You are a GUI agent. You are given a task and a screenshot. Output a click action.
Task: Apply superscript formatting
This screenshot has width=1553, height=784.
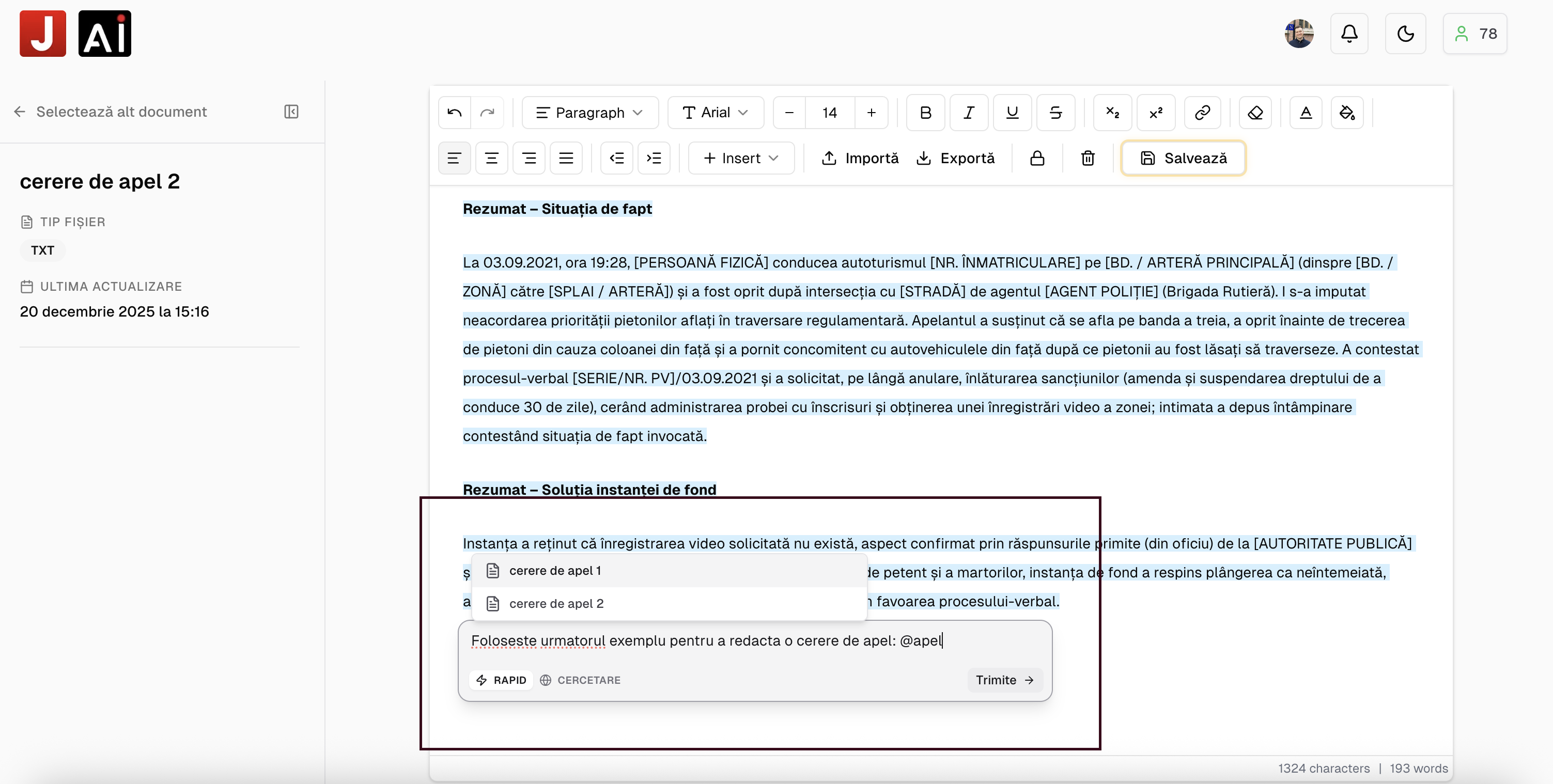point(1155,112)
